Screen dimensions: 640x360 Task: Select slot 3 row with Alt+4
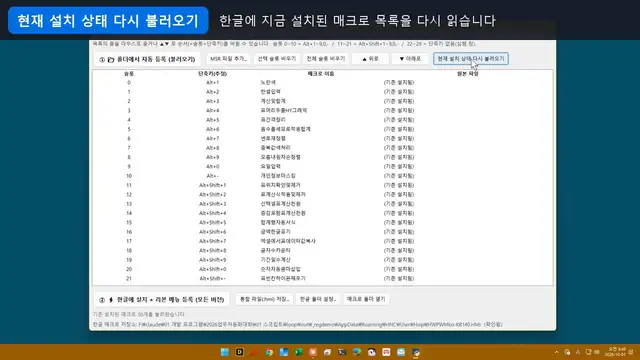pos(322,111)
